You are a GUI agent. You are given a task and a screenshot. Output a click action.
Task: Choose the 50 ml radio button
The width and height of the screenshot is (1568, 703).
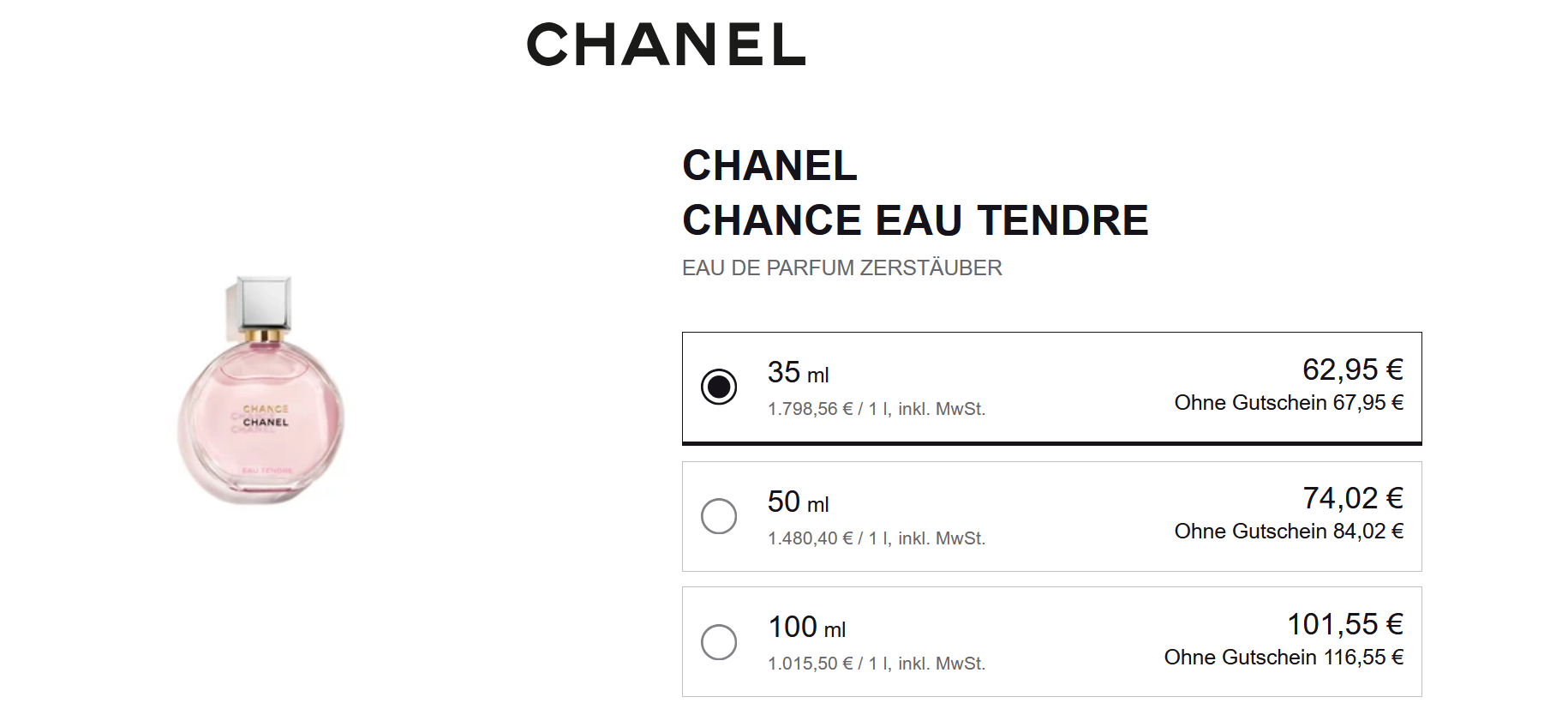tap(719, 516)
